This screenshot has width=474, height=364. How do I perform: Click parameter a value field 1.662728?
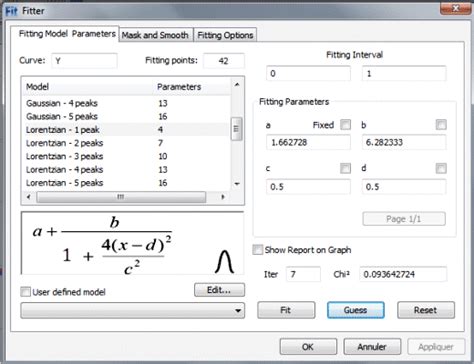point(308,142)
